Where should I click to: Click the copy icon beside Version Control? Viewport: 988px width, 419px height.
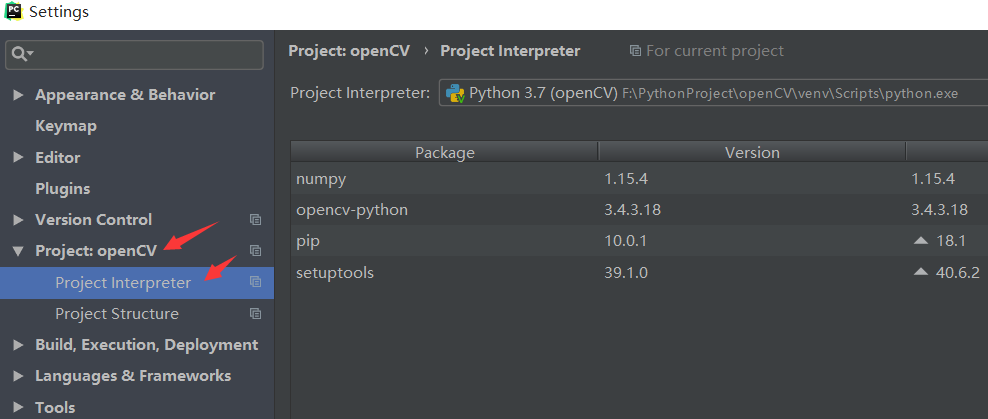pyautogui.click(x=255, y=220)
